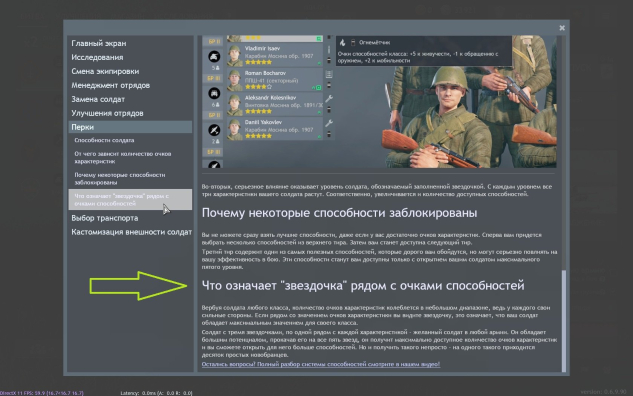
Task: Click the wrench icon beside Aleksandr Kolesnikov
Action: tap(329, 98)
